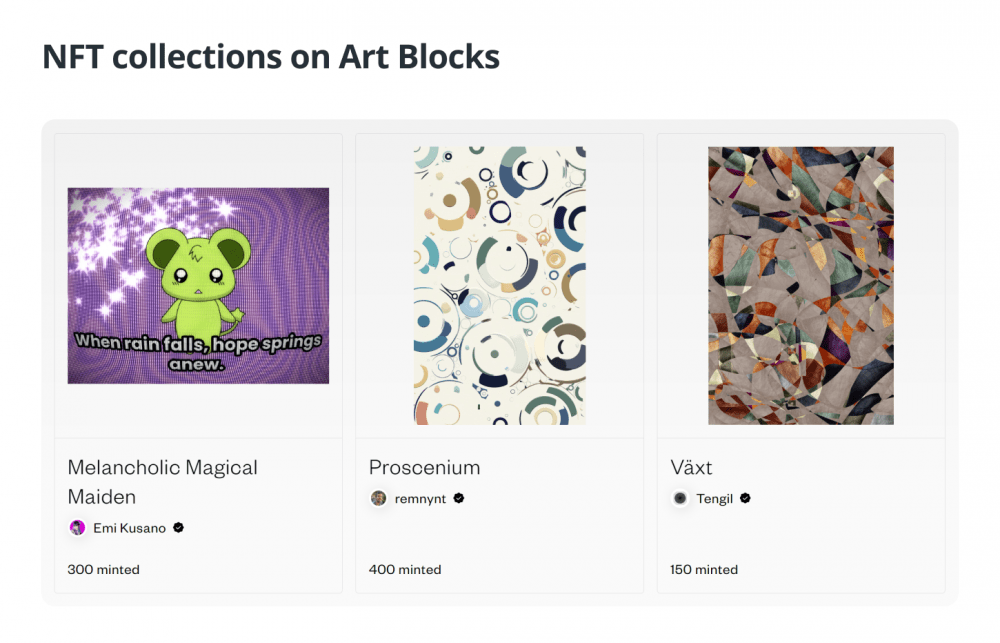The image size is (1000, 643).
Task: Visit the Tengil artist name link
Action: click(x=714, y=499)
